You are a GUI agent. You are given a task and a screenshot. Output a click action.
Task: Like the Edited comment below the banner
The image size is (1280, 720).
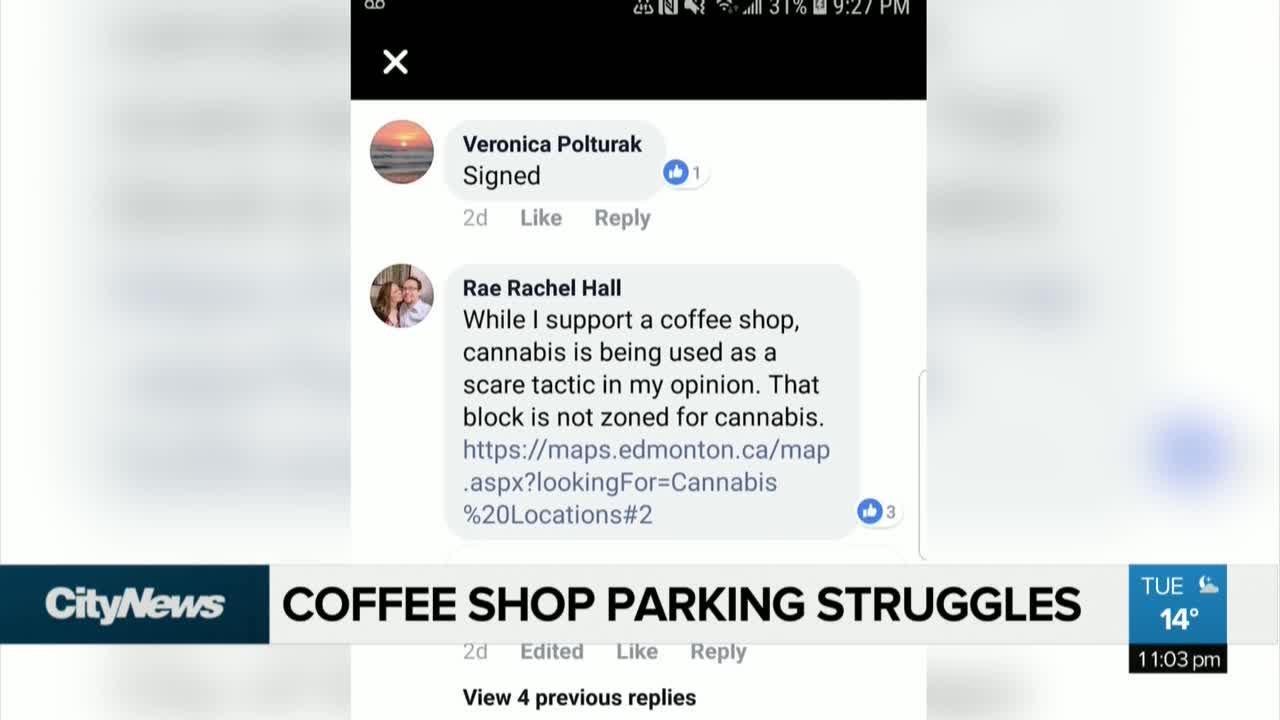pyautogui.click(x=637, y=652)
